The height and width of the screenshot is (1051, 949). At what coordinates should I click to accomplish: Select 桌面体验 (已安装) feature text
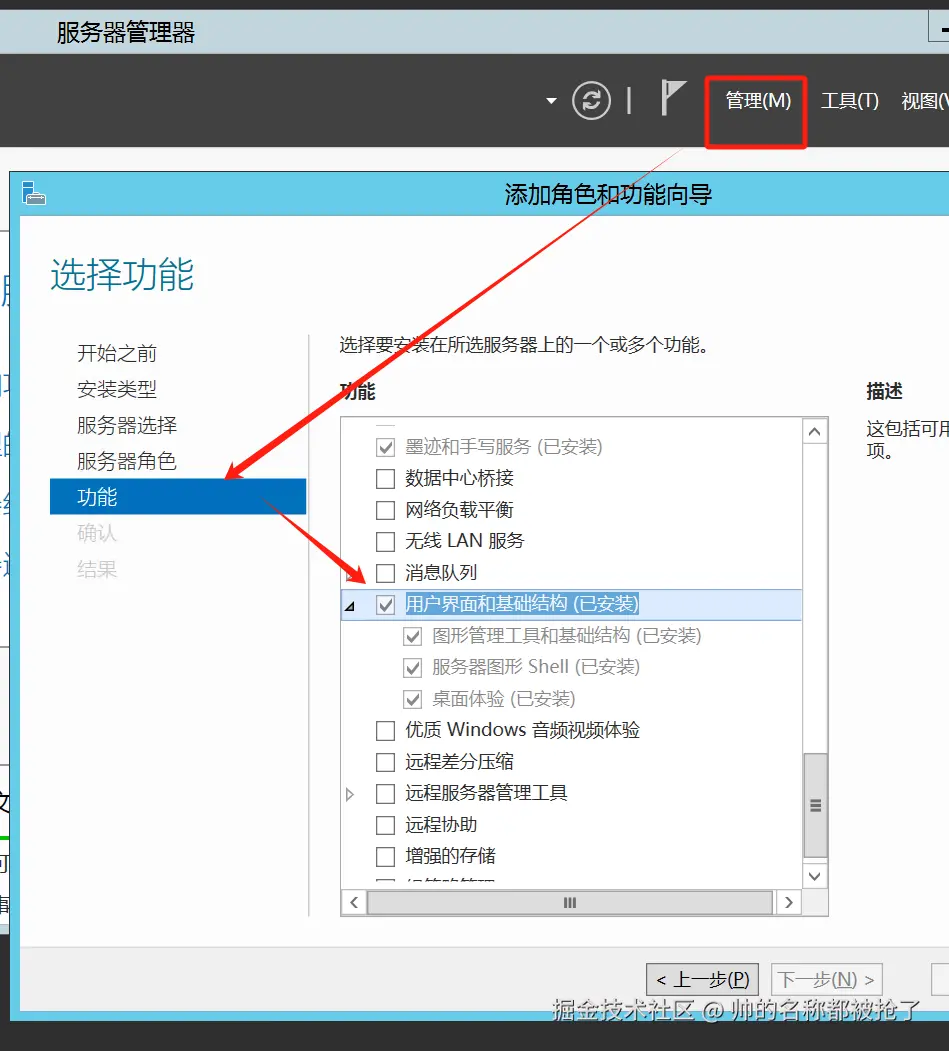point(504,699)
